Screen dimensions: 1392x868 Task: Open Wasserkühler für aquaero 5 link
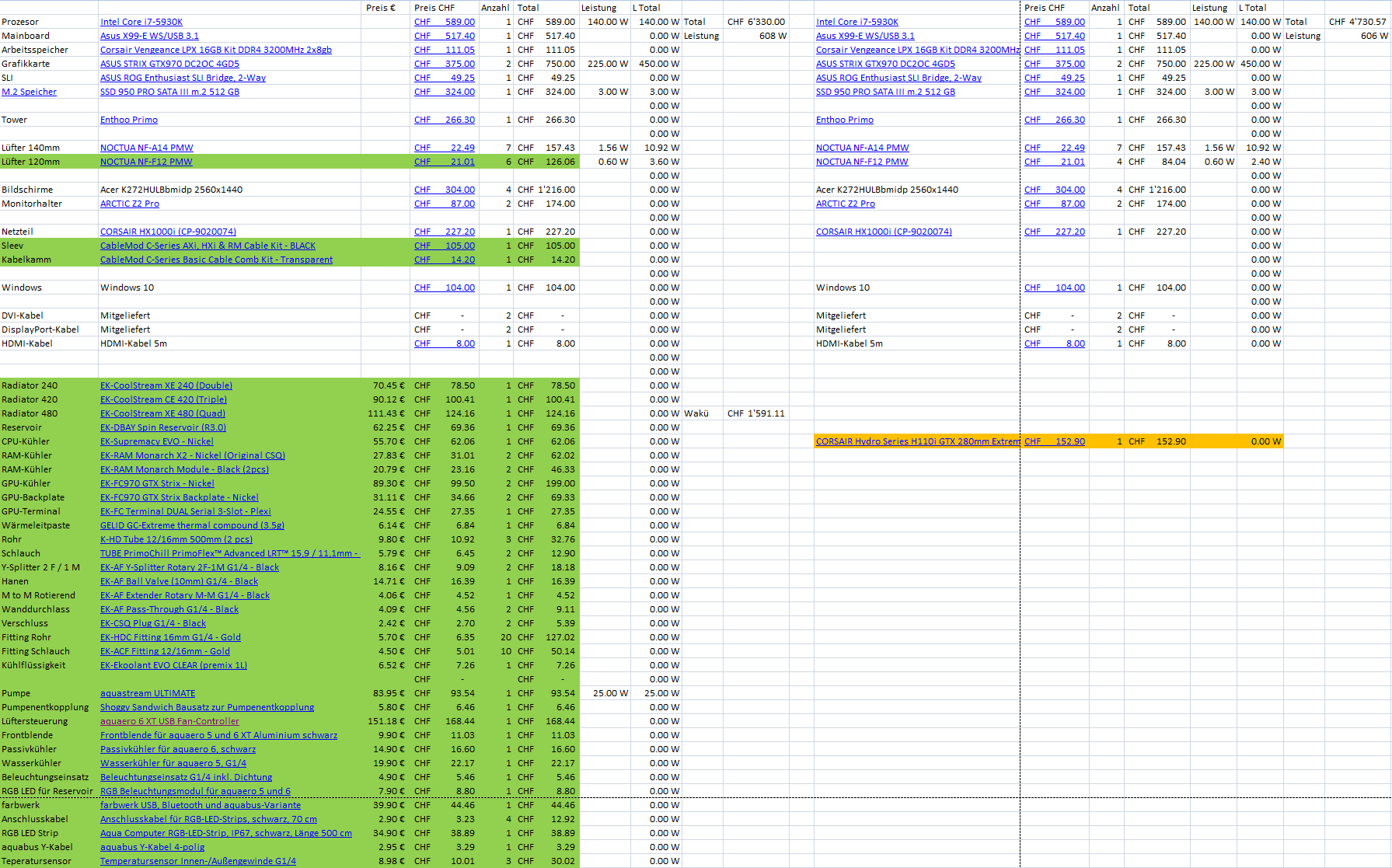click(x=173, y=763)
